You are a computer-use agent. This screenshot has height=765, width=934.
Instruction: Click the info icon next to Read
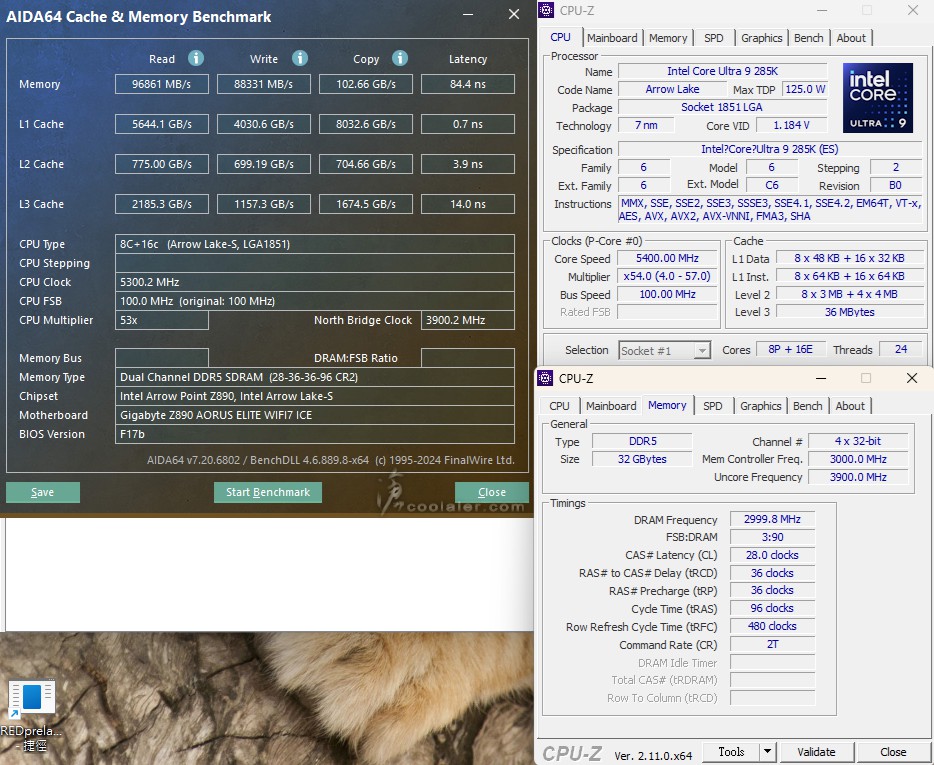coord(196,58)
